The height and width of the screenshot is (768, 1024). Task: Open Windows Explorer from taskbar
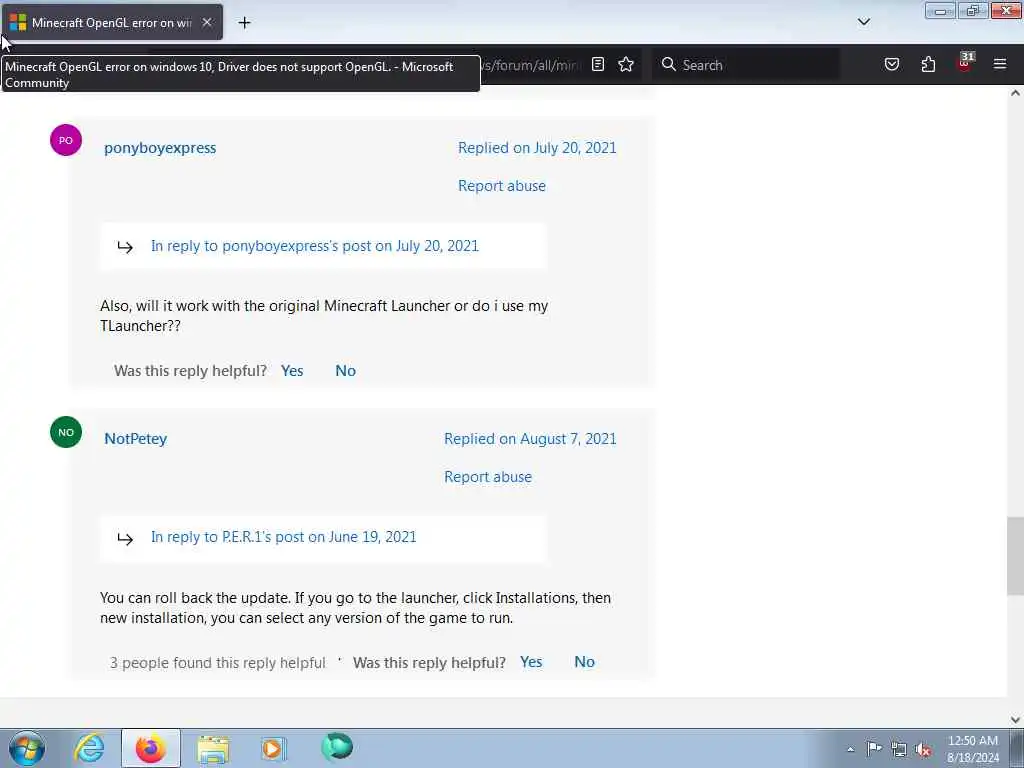pos(213,748)
